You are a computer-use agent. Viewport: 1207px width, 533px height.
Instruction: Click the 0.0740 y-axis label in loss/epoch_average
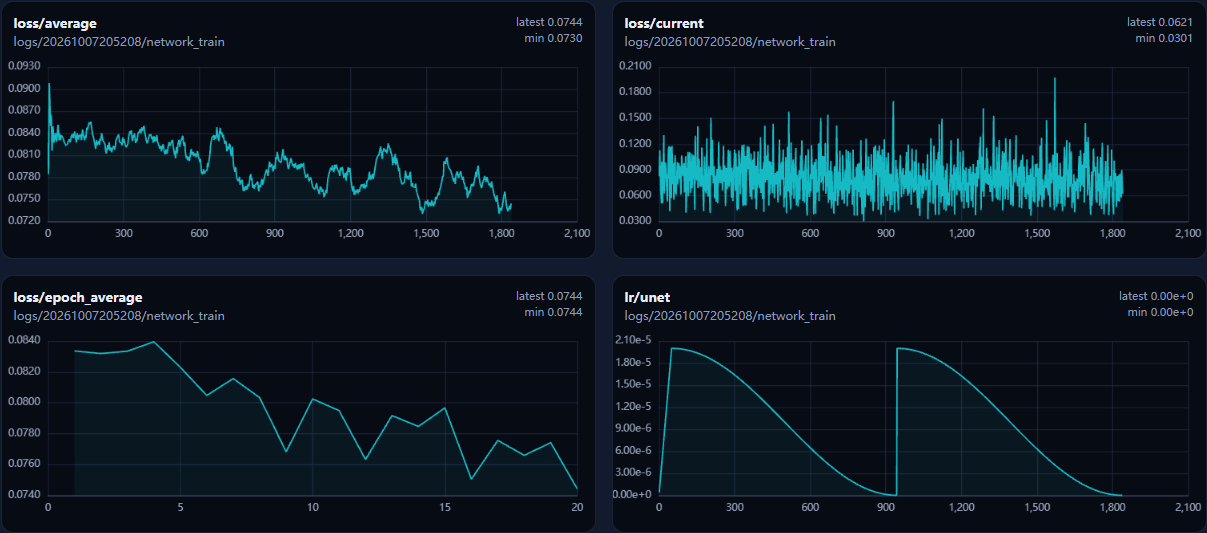click(24, 495)
